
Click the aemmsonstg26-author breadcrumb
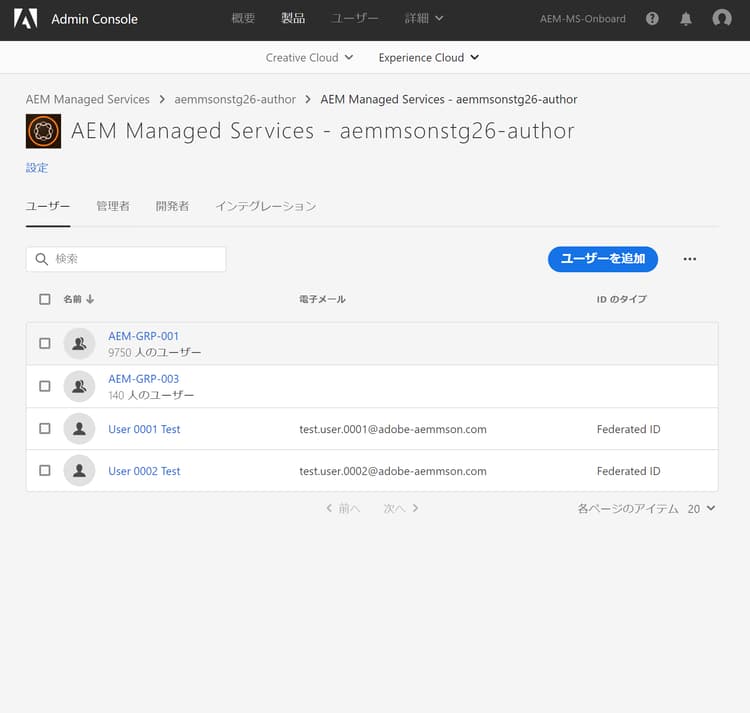pos(235,99)
